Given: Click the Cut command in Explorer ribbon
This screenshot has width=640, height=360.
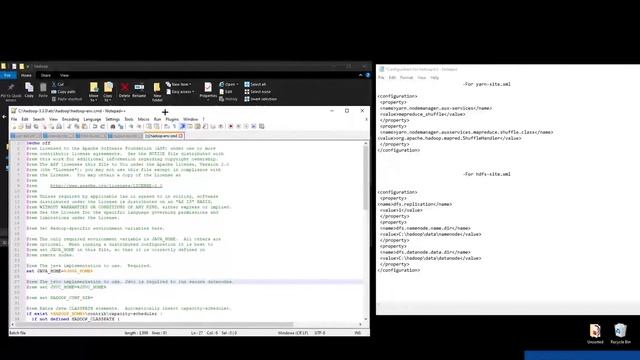Looking at the screenshot, I should (x=58, y=84).
